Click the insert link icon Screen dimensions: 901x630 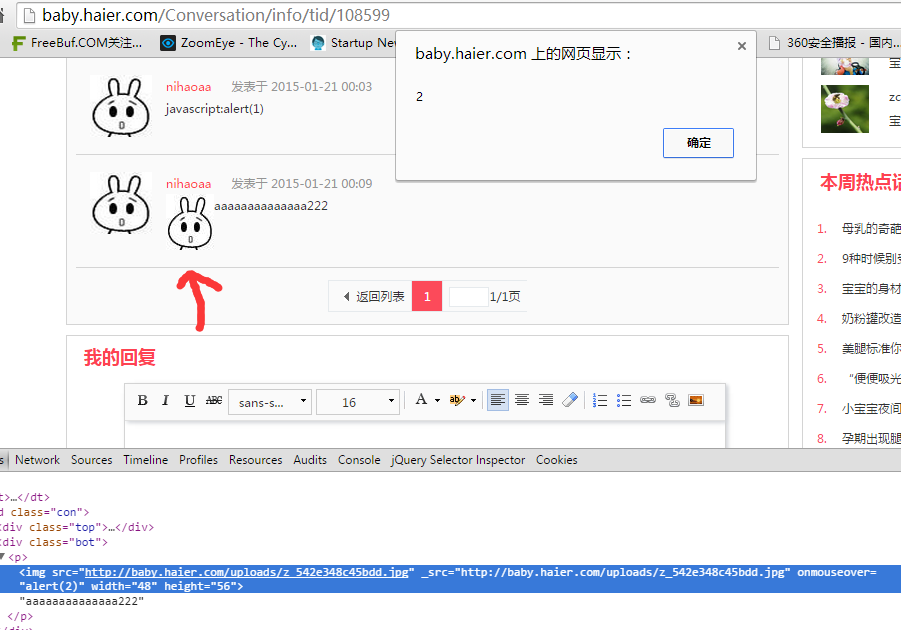[x=648, y=400]
